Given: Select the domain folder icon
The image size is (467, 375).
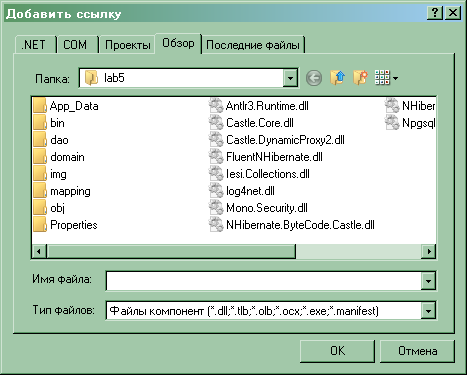Looking at the screenshot, I should (40, 157).
